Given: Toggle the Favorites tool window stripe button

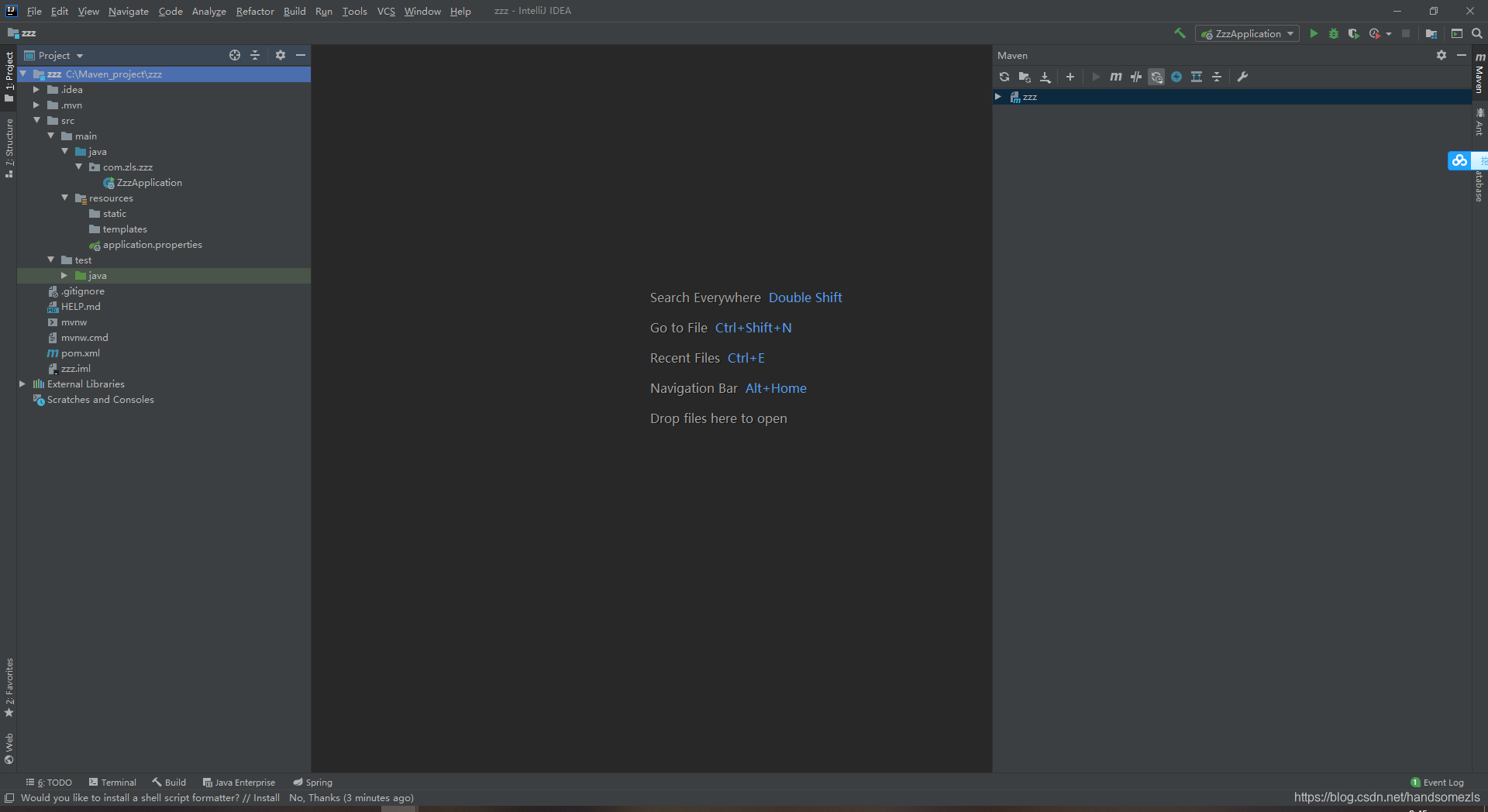Looking at the screenshot, I should point(9,688).
